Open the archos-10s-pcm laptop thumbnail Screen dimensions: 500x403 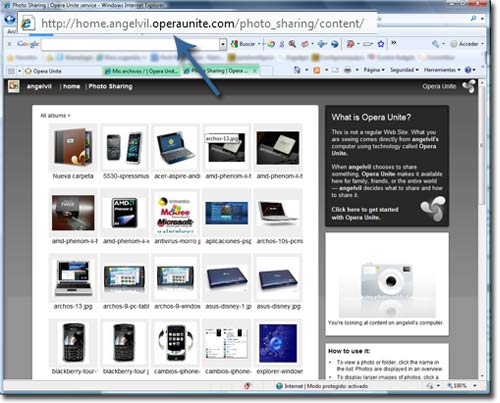tap(278, 213)
